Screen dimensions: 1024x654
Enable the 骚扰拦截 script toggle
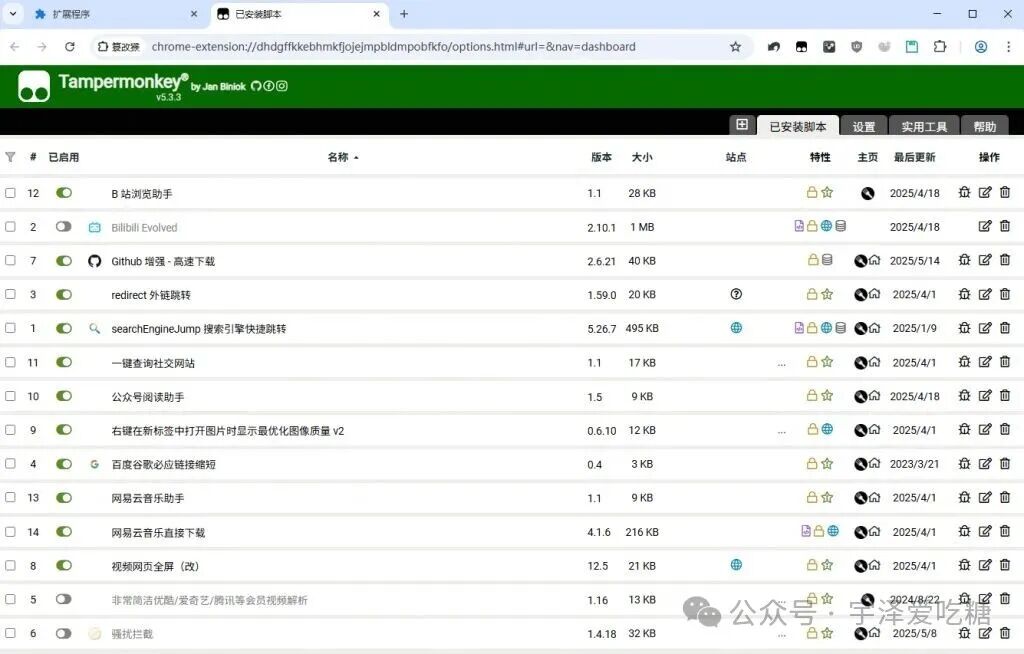point(63,633)
